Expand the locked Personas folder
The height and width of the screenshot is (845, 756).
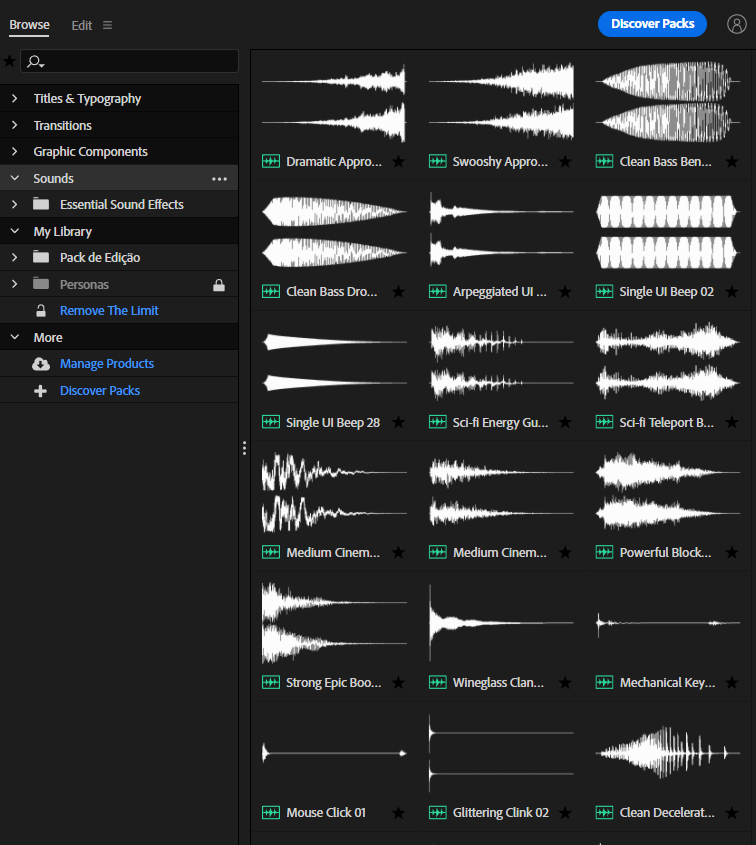pos(15,284)
